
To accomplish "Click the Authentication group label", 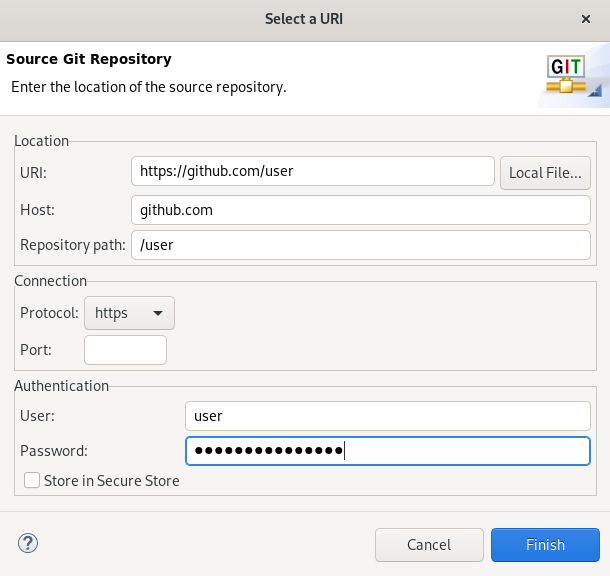I will (x=61, y=385).
